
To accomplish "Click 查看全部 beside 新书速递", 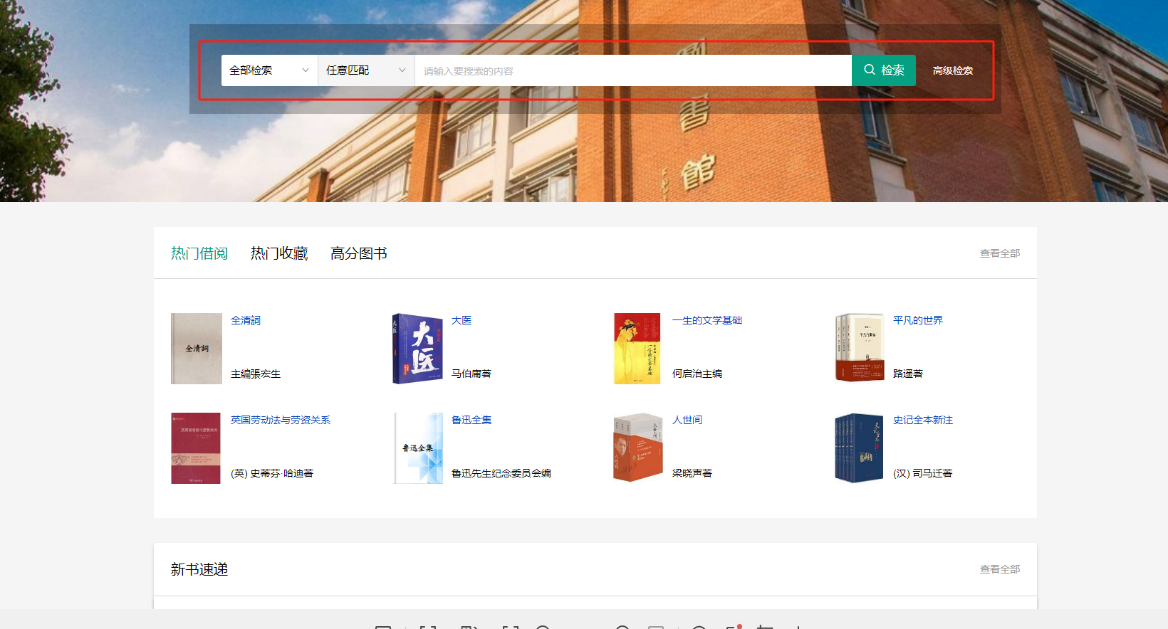I will coord(999,569).
